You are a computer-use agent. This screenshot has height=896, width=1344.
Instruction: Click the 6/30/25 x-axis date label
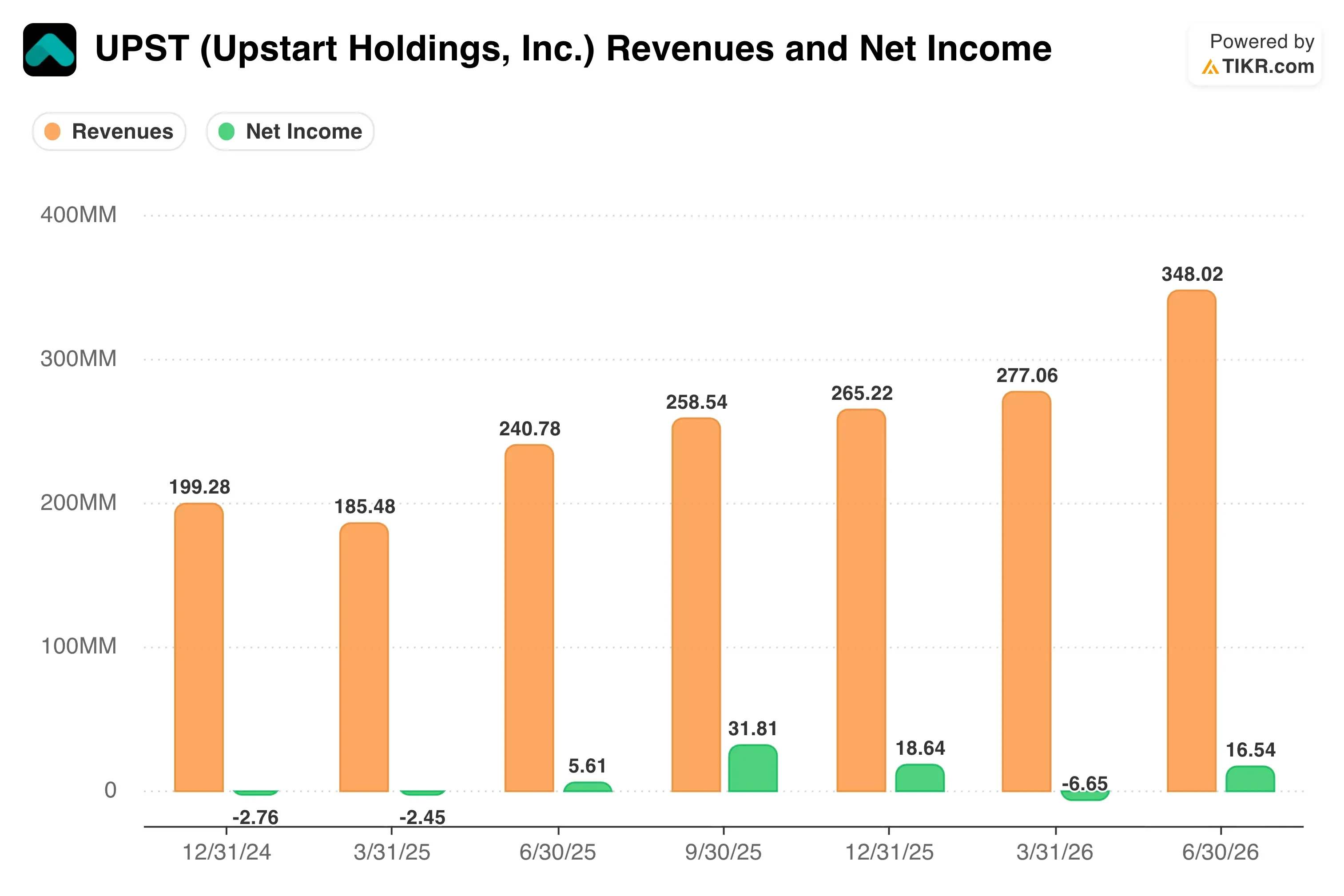click(x=557, y=852)
